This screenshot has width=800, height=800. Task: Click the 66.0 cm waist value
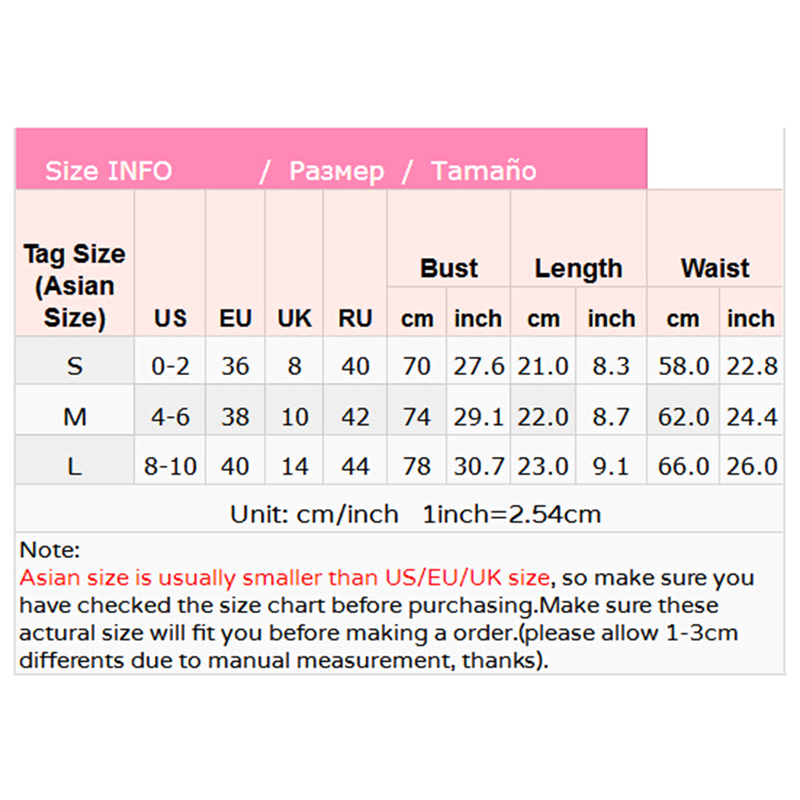coord(684,465)
